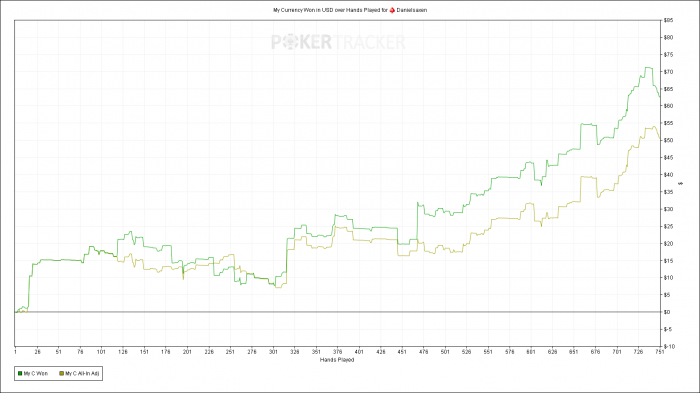Click the "$55" y-axis label
700x393 pixels.
point(668,123)
